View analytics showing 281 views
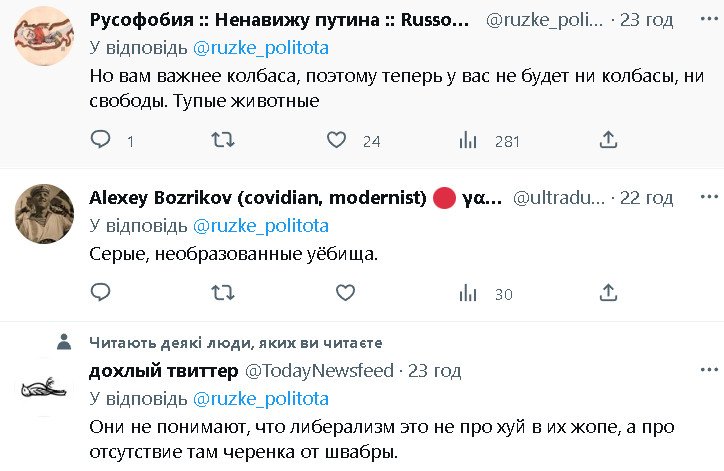This screenshot has width=724, height=471. tap(468, 140)
